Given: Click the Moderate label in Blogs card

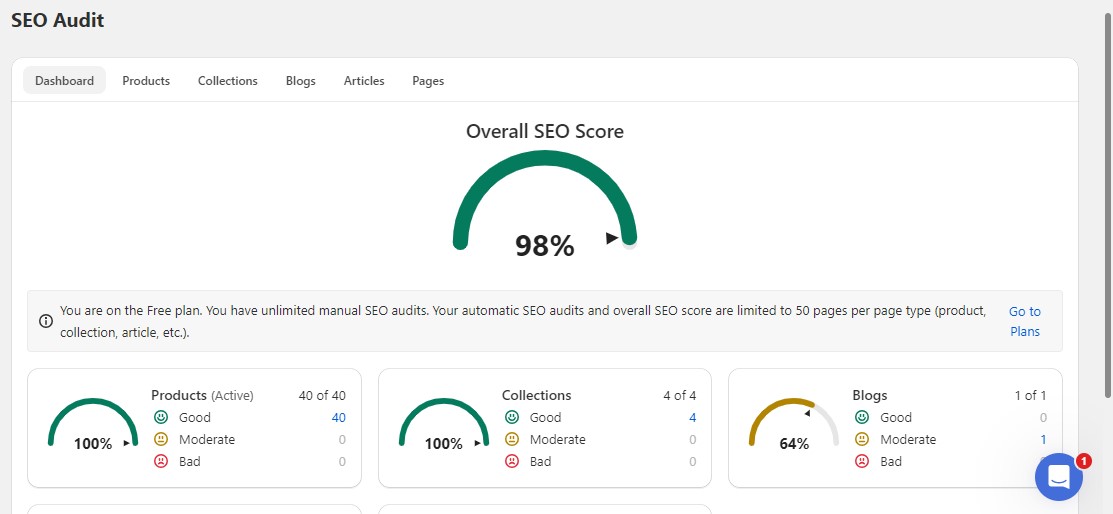Looking at the screenshot, I should pos(908,439).
